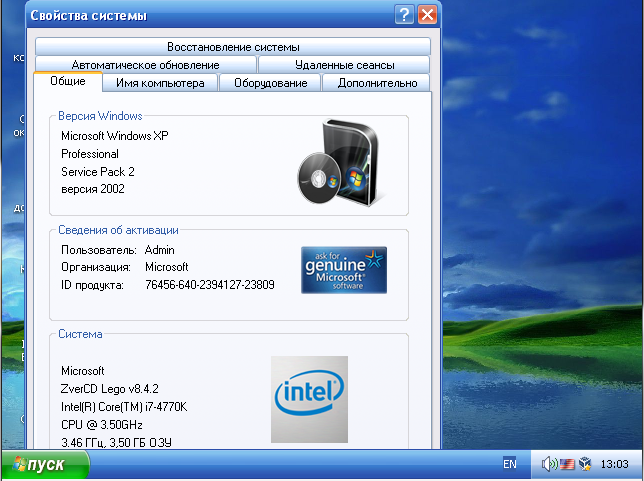Click the 13:03 taskbar clock

tap(614, 465)
